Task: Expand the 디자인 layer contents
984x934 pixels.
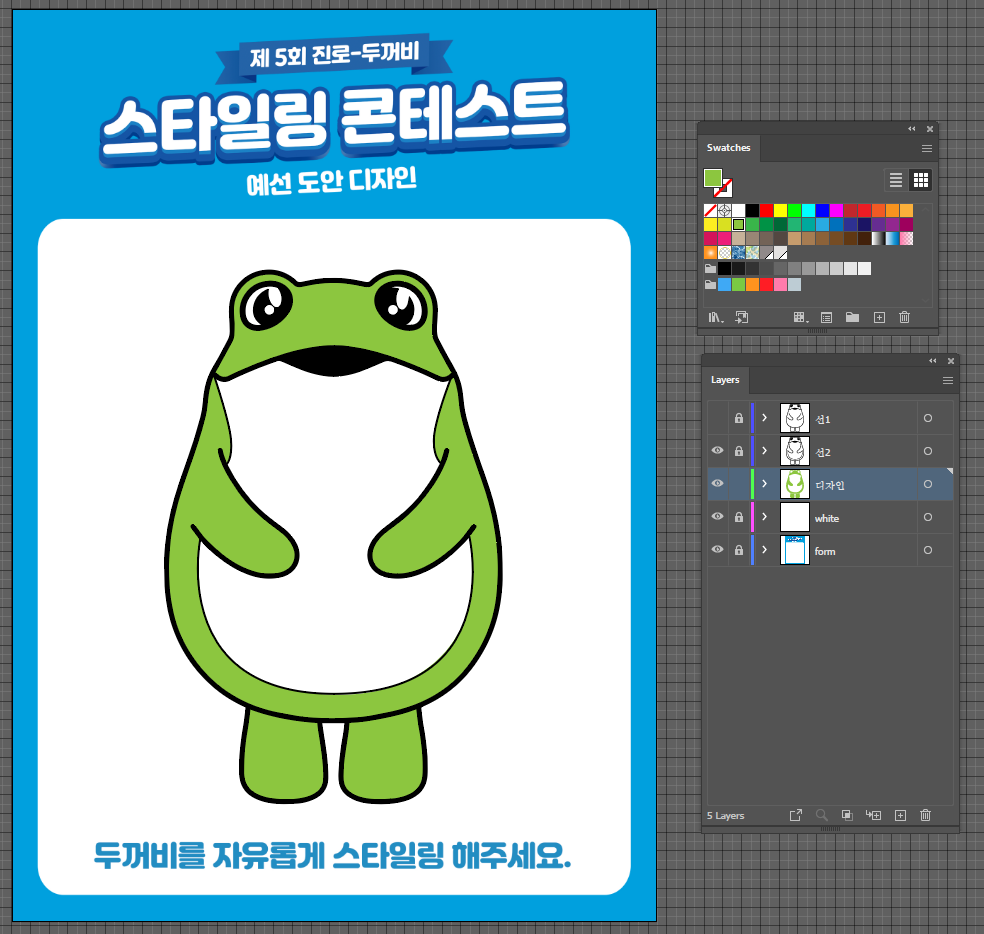Action: [x=764, y=484]
